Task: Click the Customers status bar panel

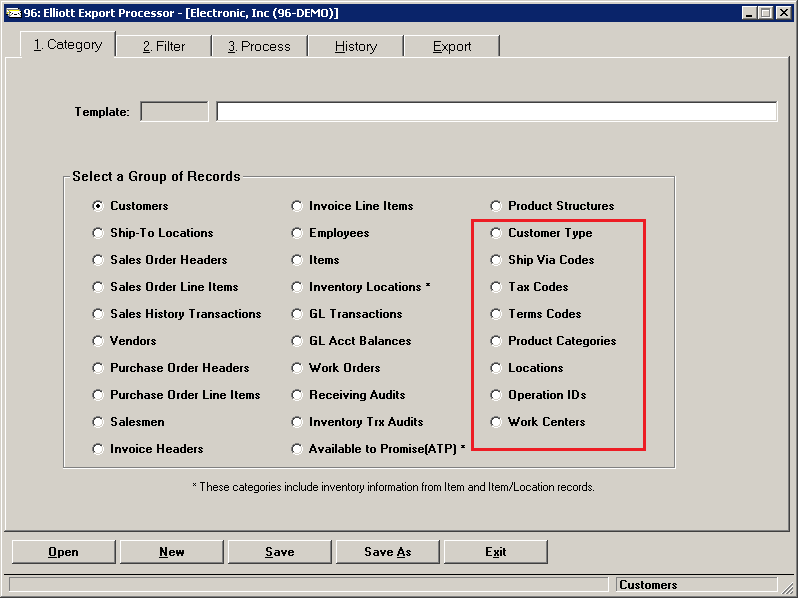Action: (x=697, y=585)
